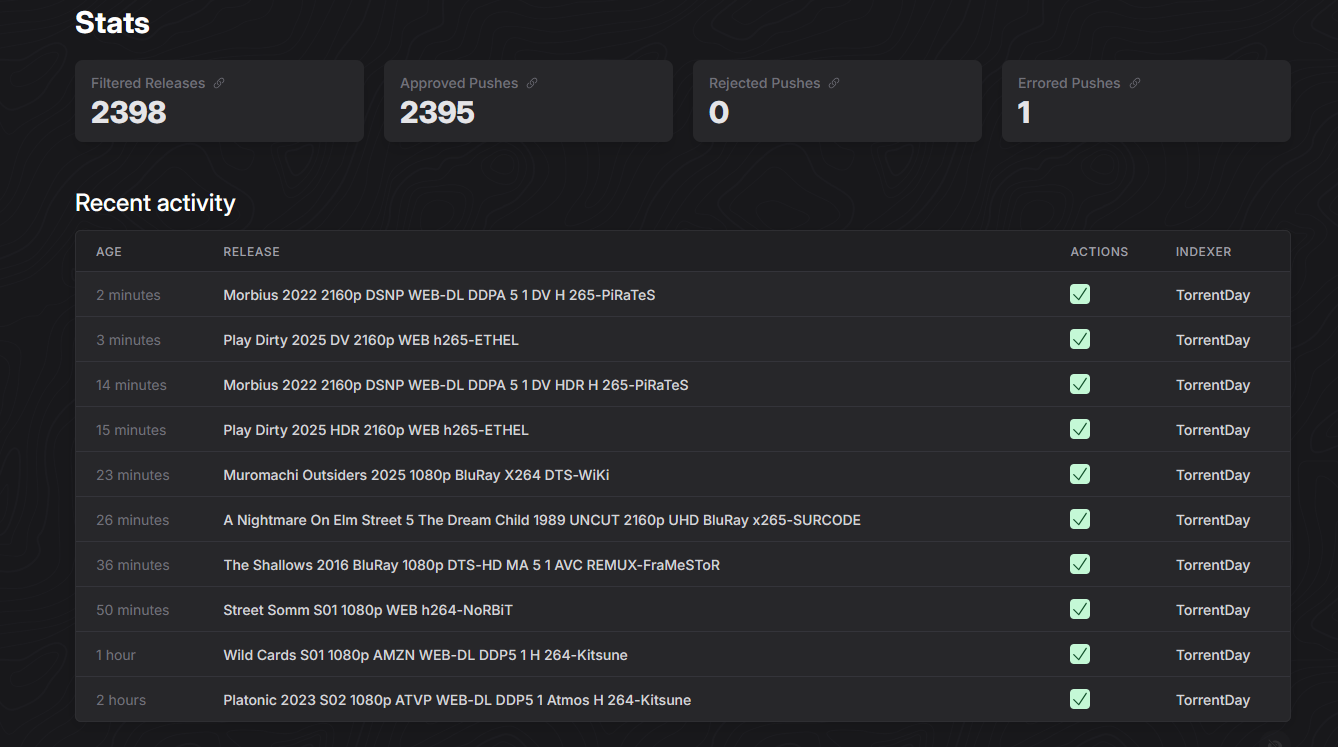Click the RELEASE column header
Viewport: 1338px width, 747px height.
(x=252, y=252)
